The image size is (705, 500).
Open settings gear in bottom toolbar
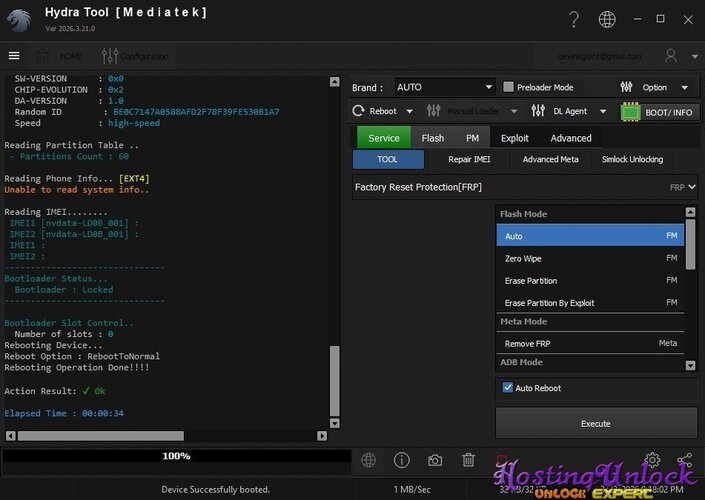click(652, 460)
